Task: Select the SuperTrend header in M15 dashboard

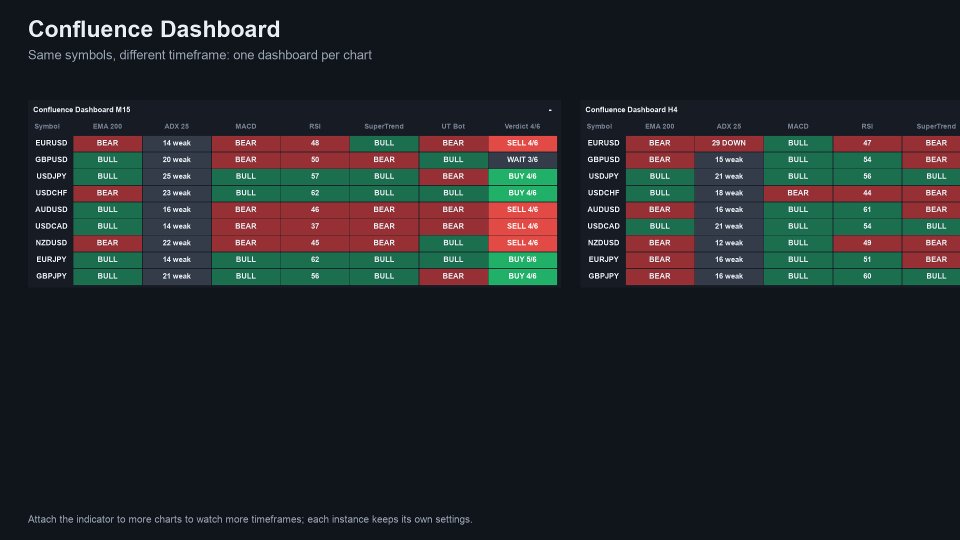Action: click(x=384, y=126)
